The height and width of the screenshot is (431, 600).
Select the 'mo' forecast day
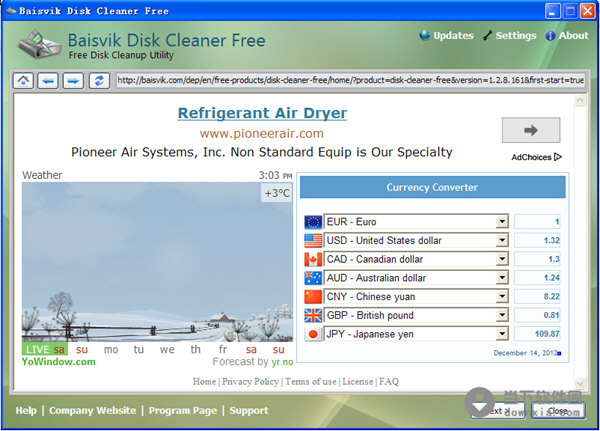[111, 349]
